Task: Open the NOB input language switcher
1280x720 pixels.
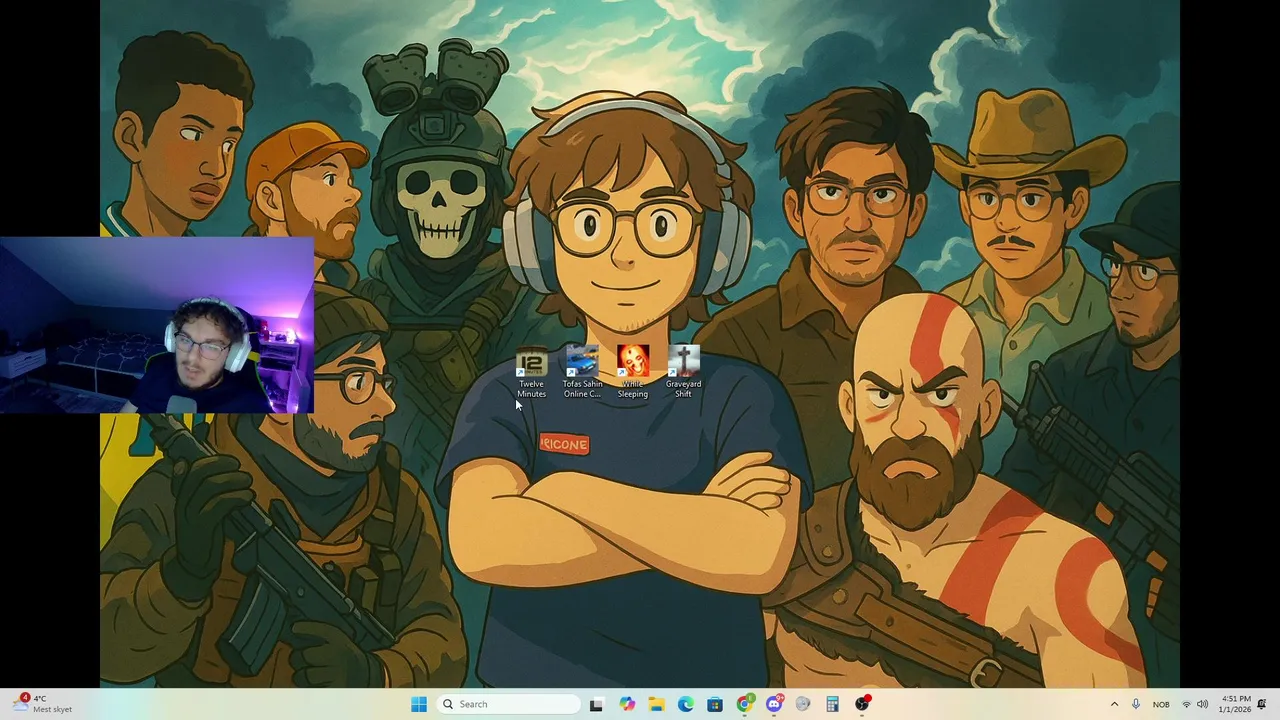Action: [1161, 704]
